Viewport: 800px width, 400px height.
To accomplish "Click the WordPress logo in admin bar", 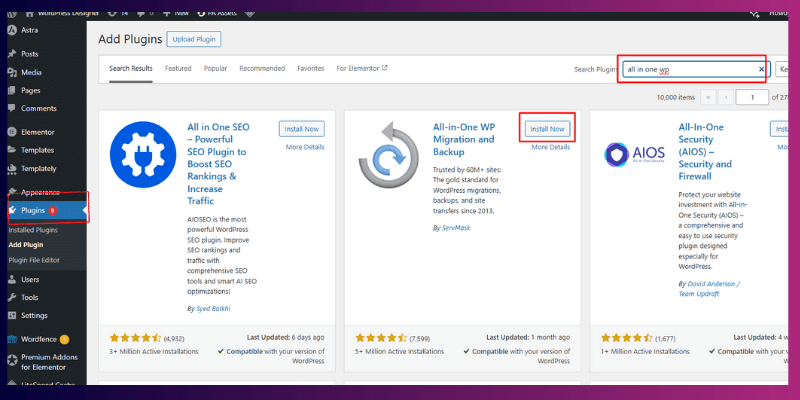I will click(x=12, y=14).
